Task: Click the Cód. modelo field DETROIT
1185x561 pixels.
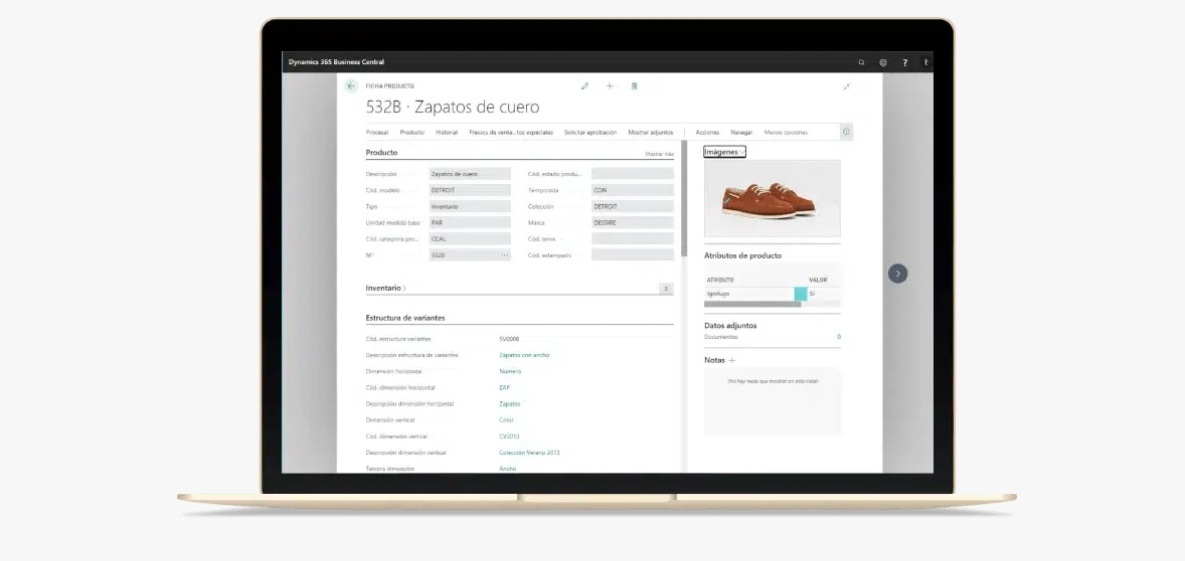Action: click(x=470, y=191)
